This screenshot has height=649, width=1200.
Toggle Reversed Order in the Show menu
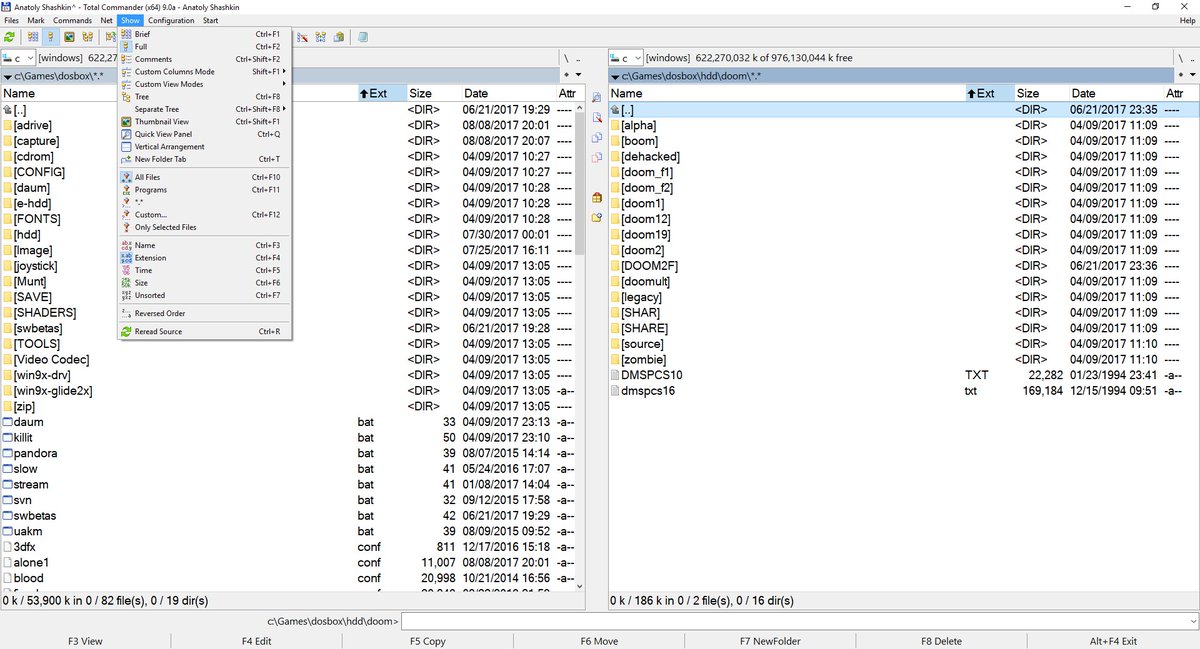(x=204, y=313)
